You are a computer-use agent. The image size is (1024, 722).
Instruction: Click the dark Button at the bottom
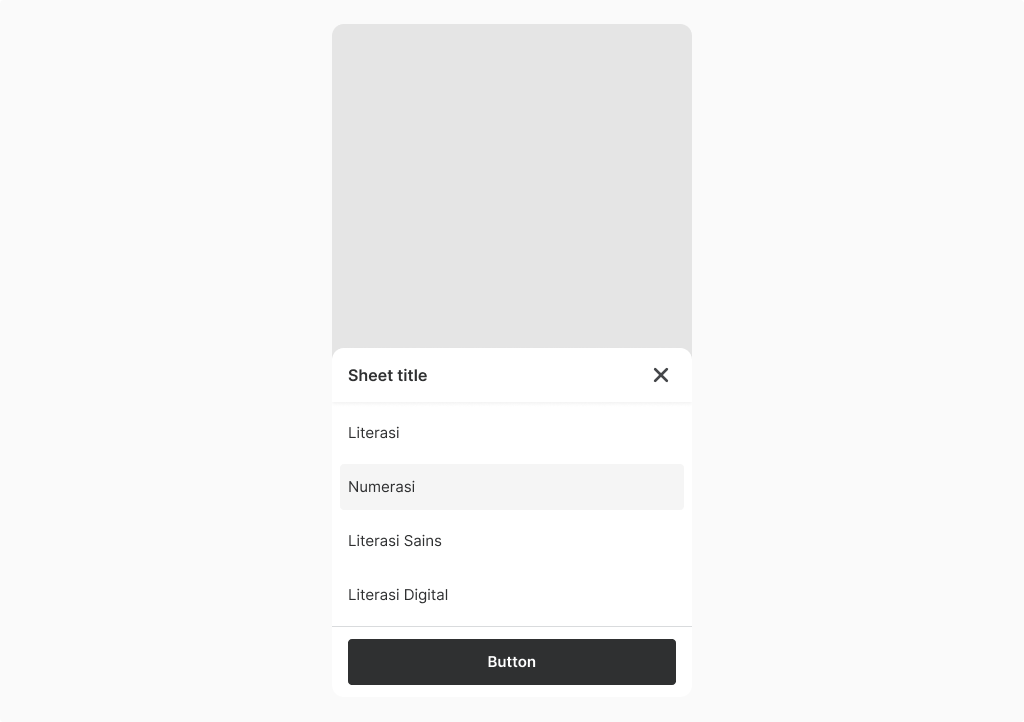point(511,662)
